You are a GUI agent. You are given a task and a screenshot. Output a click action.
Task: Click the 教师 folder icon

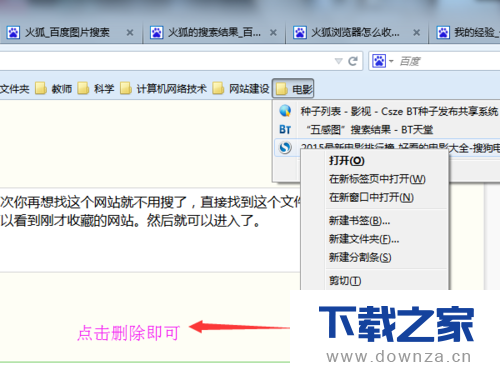click(x=40, y=88)
